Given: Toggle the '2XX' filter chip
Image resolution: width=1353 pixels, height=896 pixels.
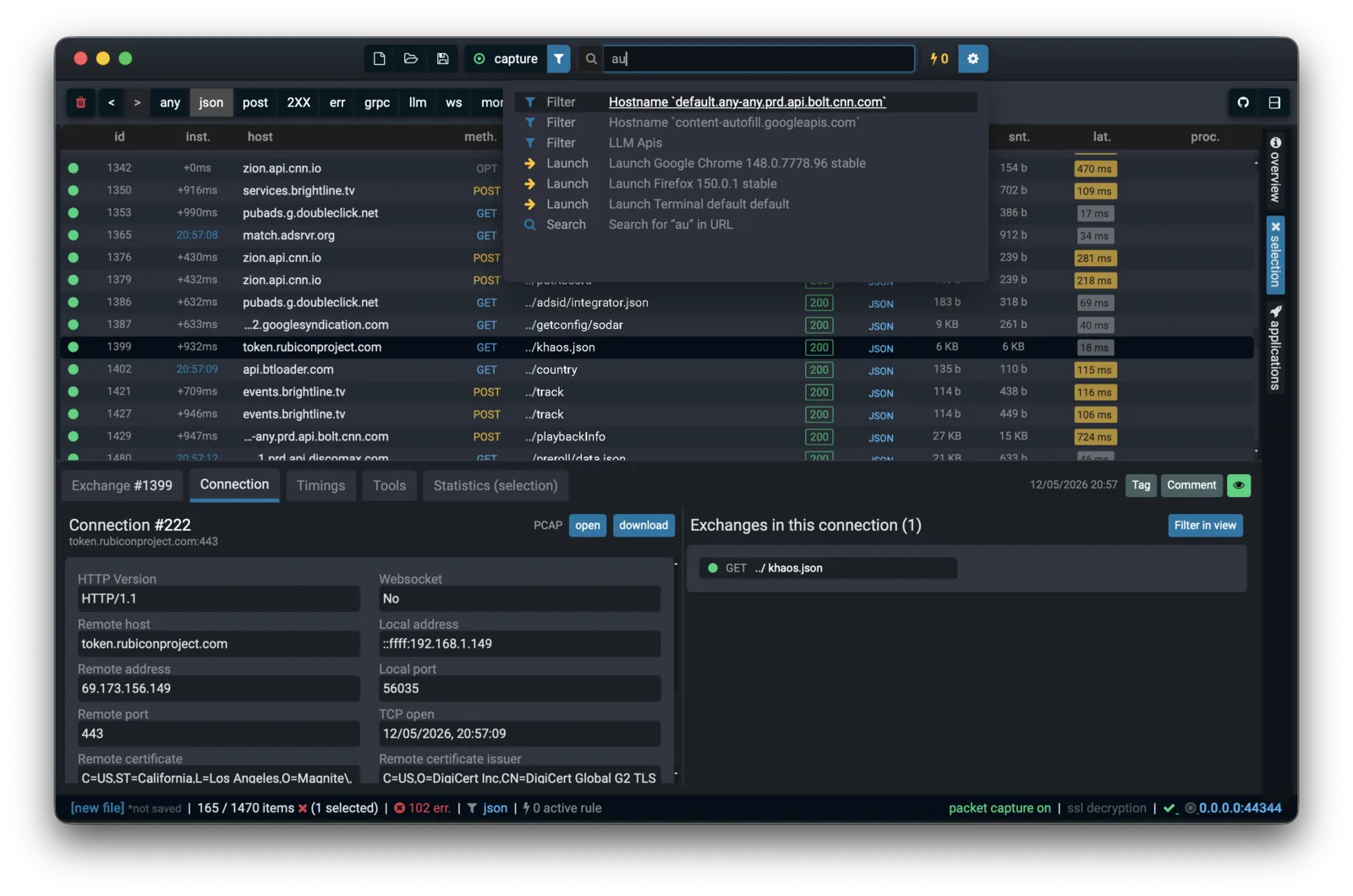Looking at the screenshot, I should pyautogui.click(x=299, y=102).
